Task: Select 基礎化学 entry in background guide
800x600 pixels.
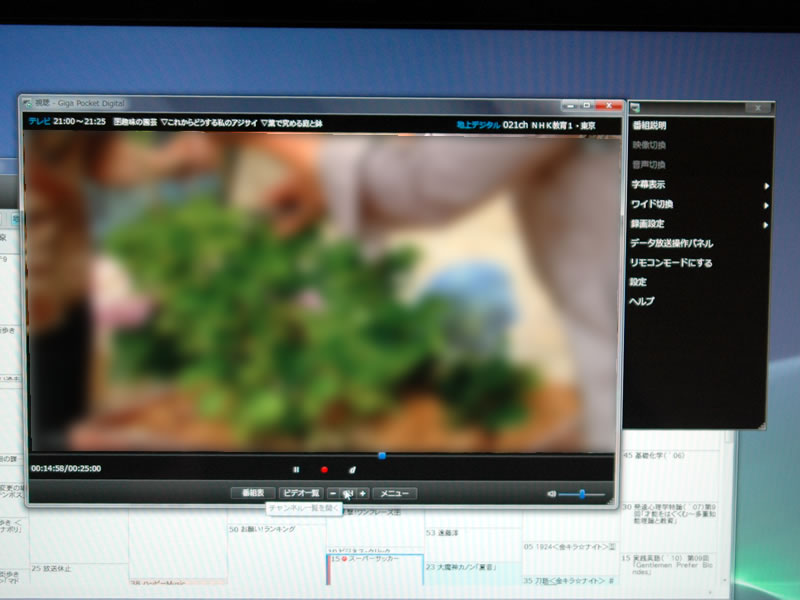Action: pos(655,456)
